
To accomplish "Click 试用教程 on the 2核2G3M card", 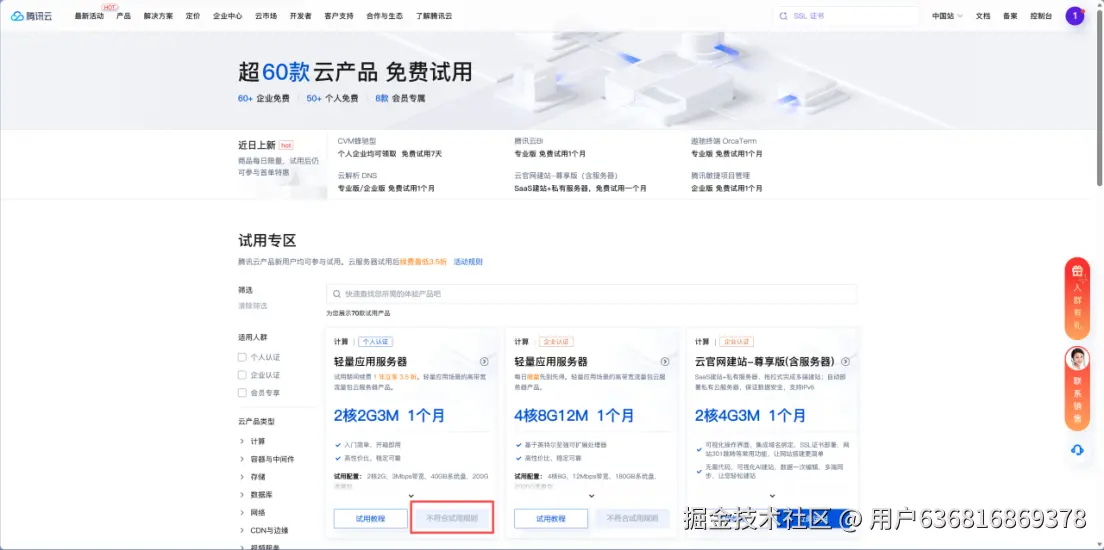I will (x=370, y=518).
